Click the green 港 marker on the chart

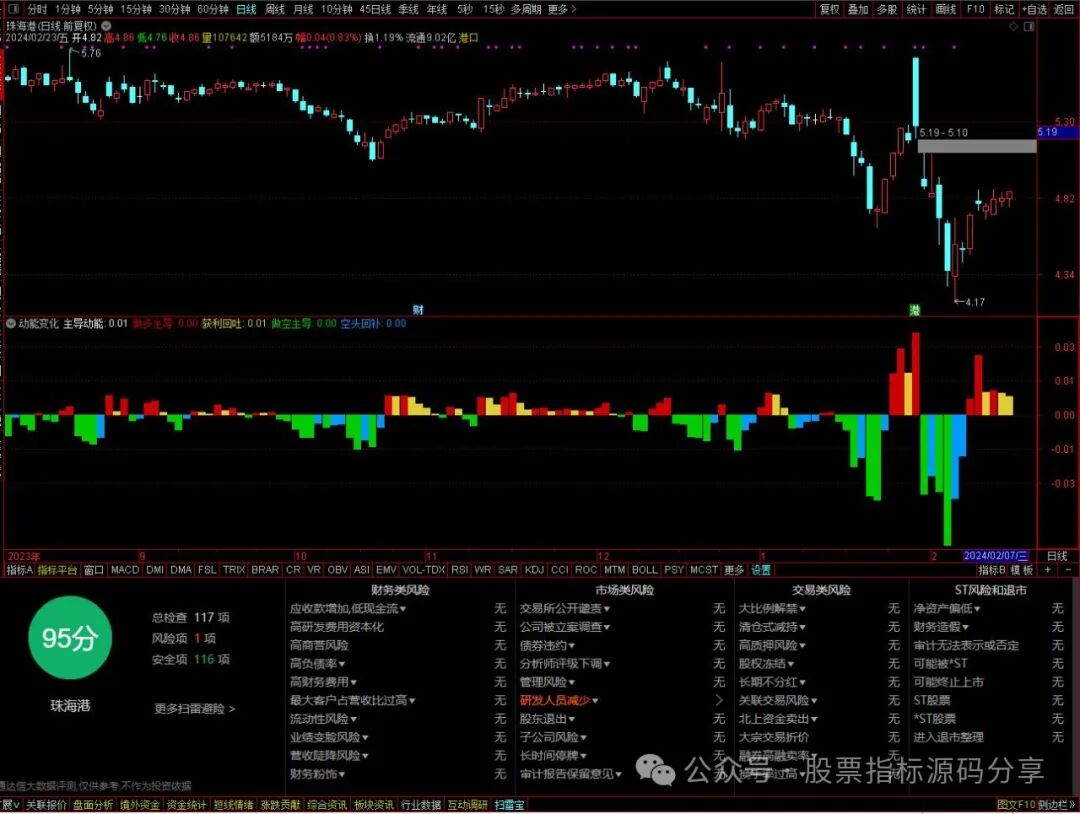[914, 311]
